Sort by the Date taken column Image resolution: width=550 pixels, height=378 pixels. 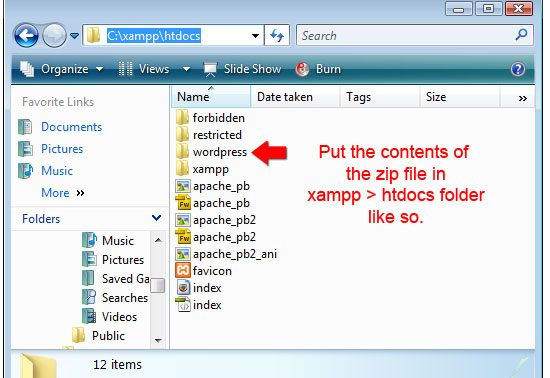point(295,97)
